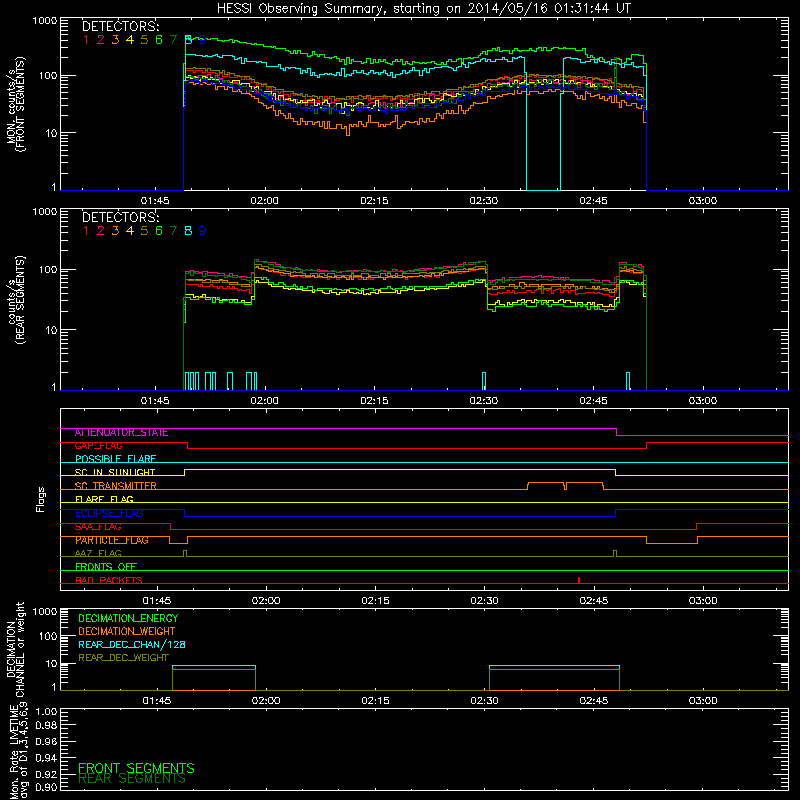Click the (FRONT SEGMENTS) y-axis title of the top plot

[x=21, y=105]
